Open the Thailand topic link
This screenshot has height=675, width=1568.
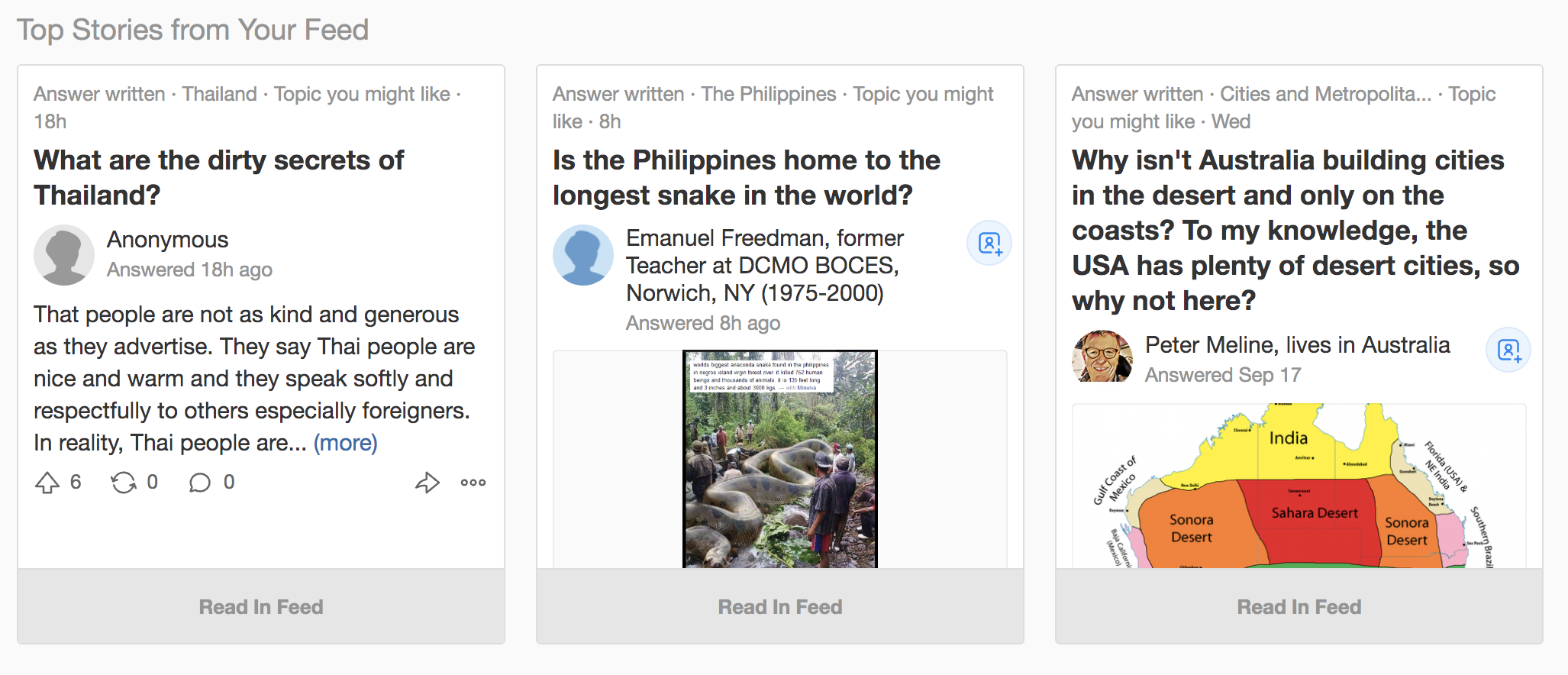pos(220,94)
